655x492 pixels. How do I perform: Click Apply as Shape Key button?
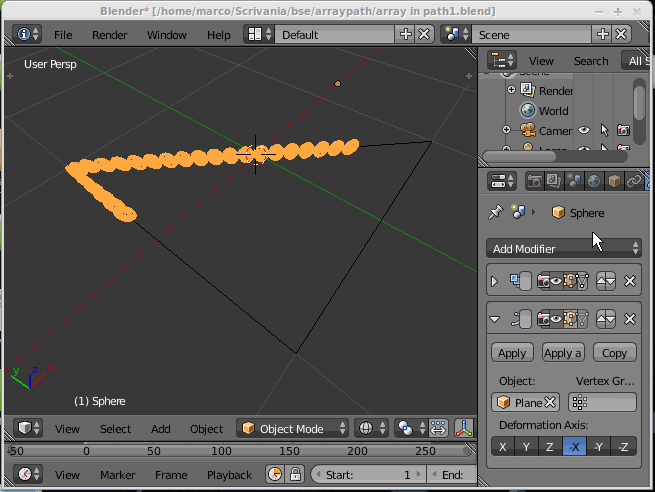coord(563,353)
